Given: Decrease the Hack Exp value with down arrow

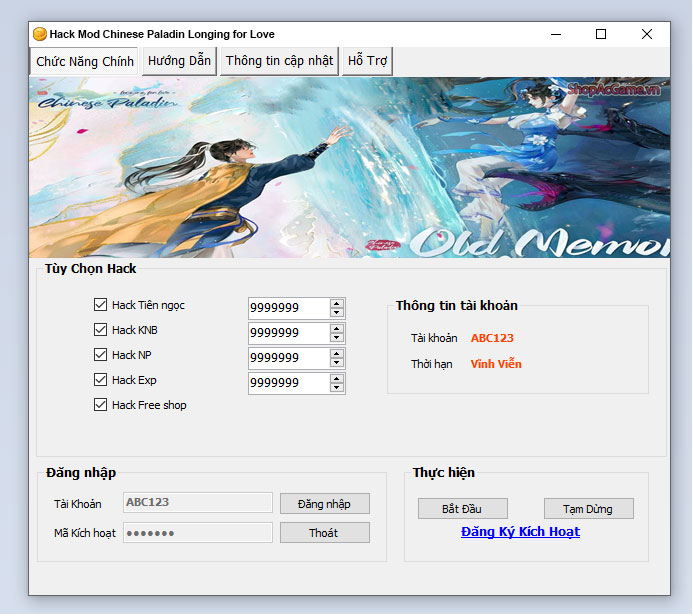Looking at the screenshot, I should (x=337, y=388).
